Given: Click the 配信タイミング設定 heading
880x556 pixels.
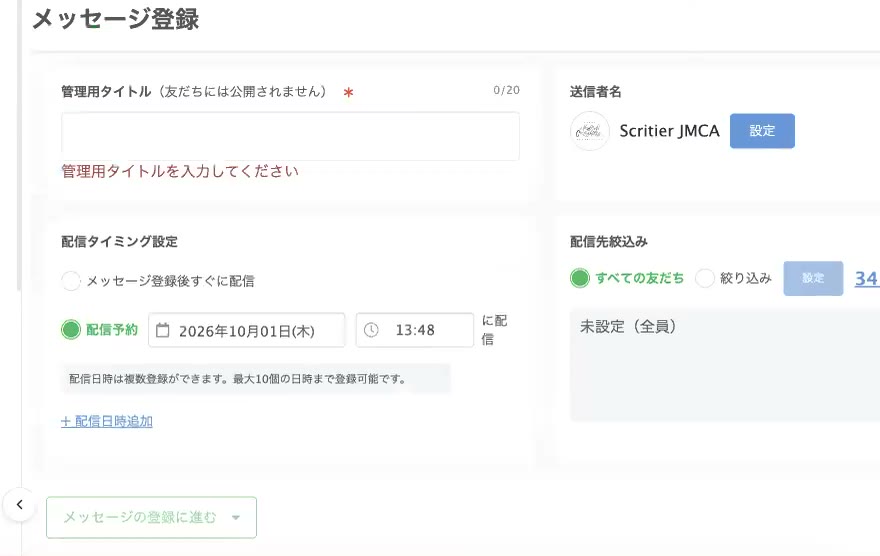Looking at the screenshot, I should click(120, 242).
